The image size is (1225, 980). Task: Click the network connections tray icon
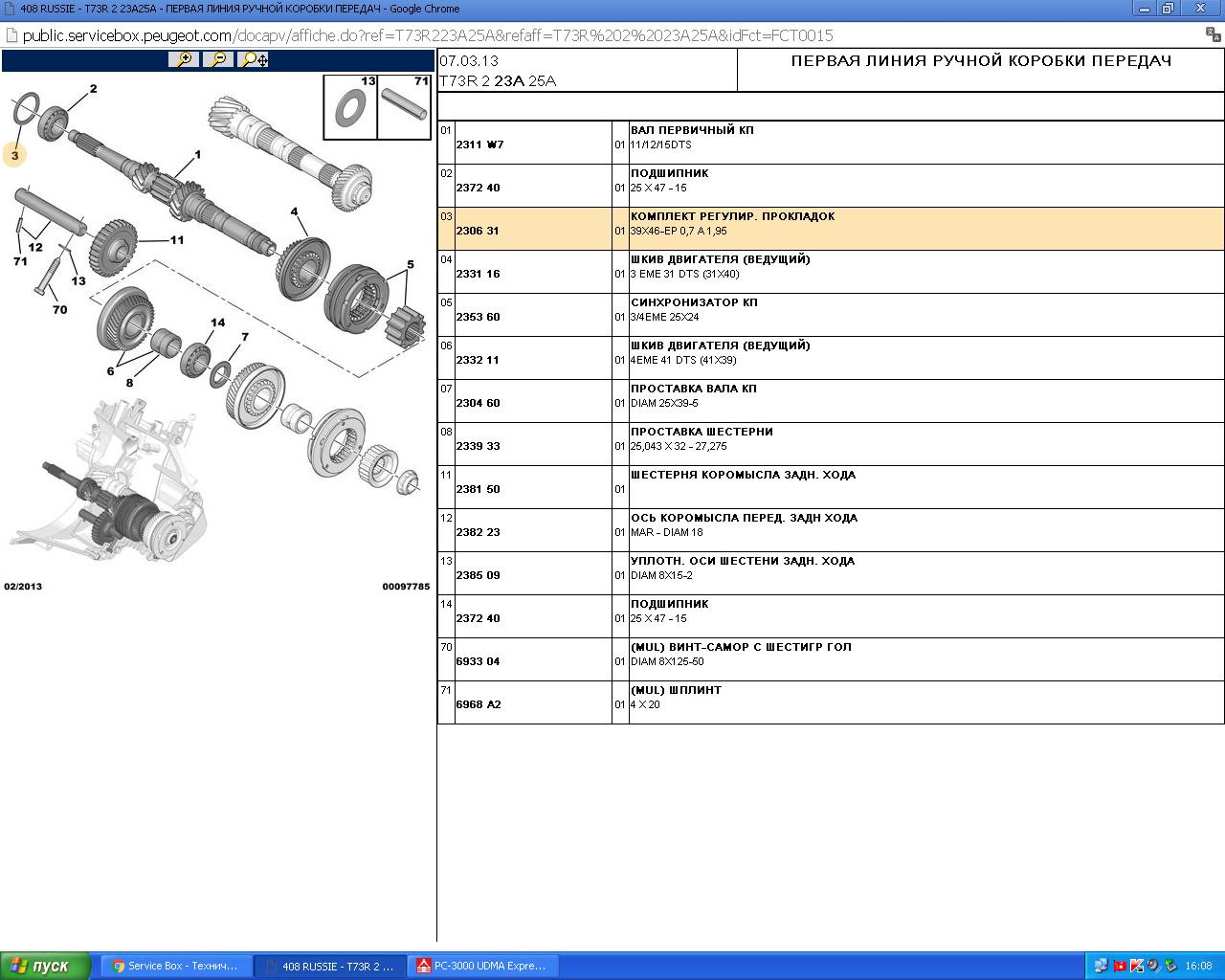(1101, 966)
